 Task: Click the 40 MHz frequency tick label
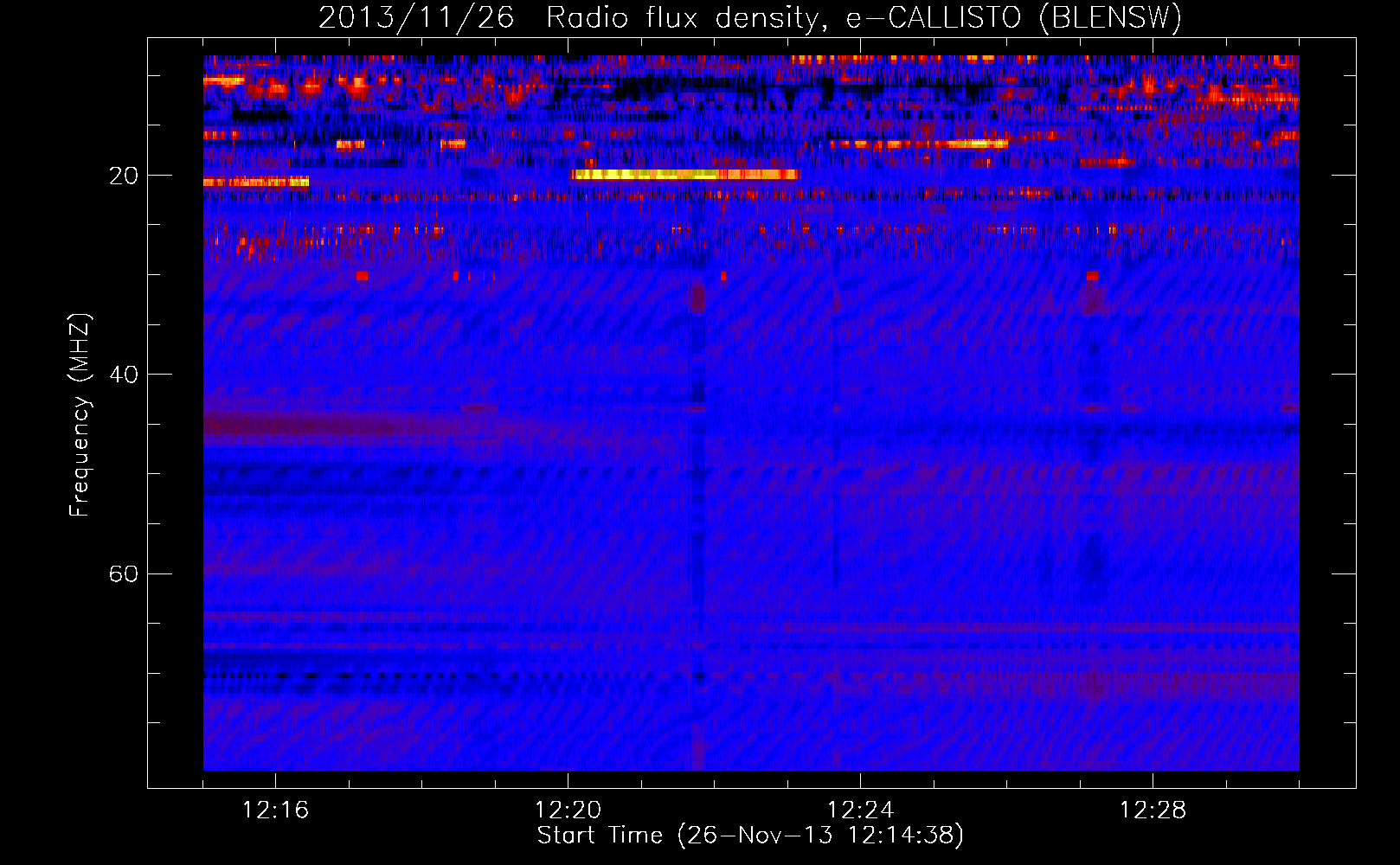point(124,375)
